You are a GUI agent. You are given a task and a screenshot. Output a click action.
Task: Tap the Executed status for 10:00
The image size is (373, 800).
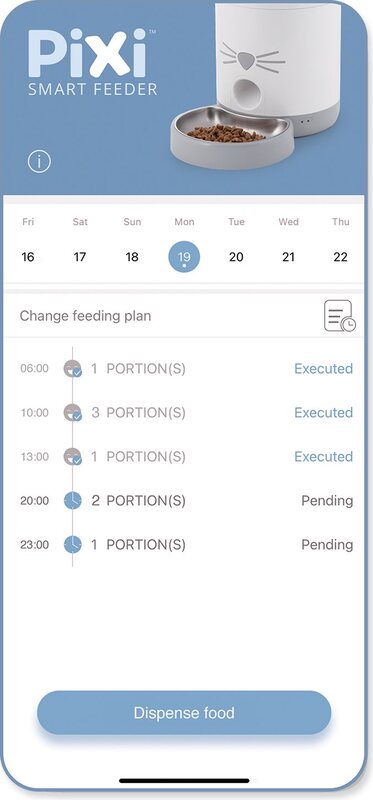[x=324, y=412]
